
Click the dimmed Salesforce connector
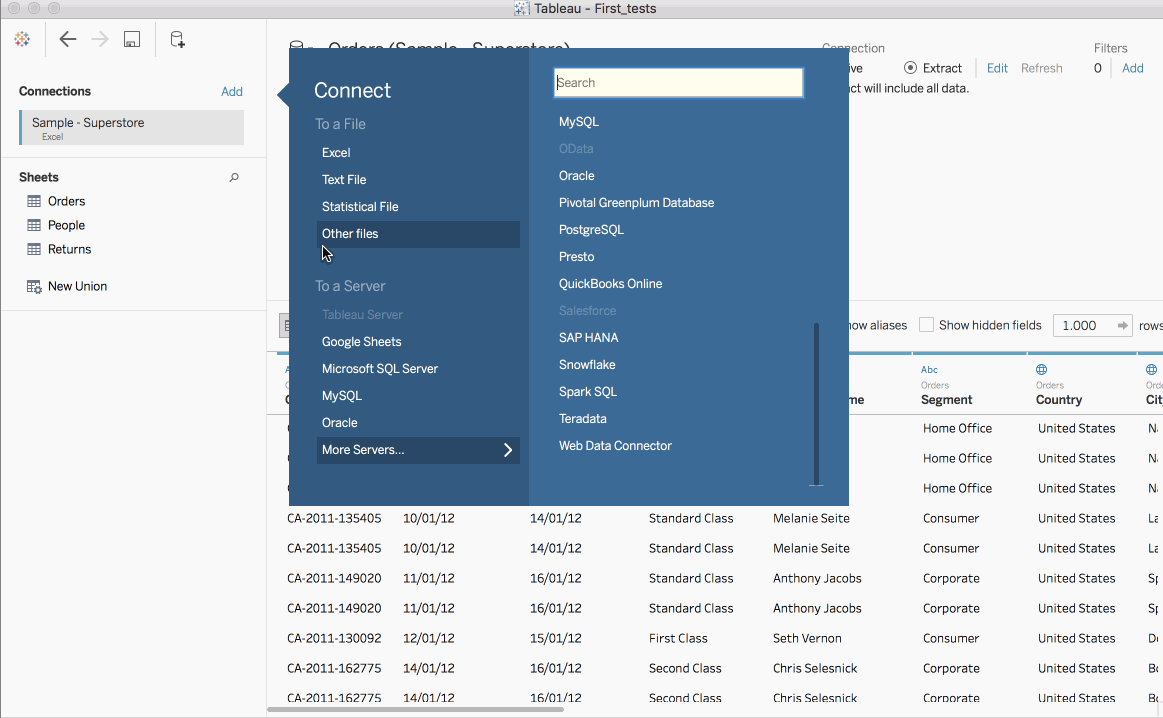coord(587,311)
